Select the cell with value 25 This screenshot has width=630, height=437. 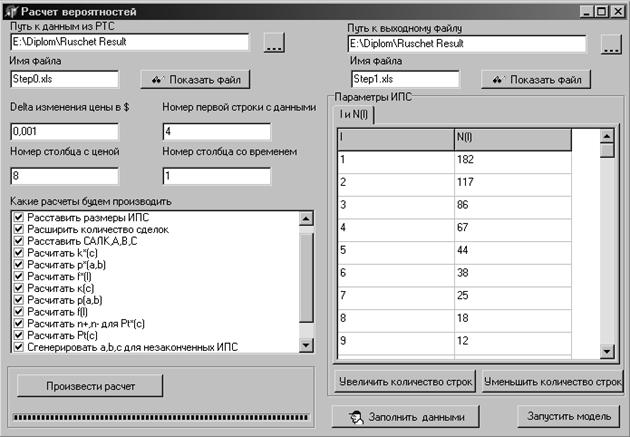(513, 298)
